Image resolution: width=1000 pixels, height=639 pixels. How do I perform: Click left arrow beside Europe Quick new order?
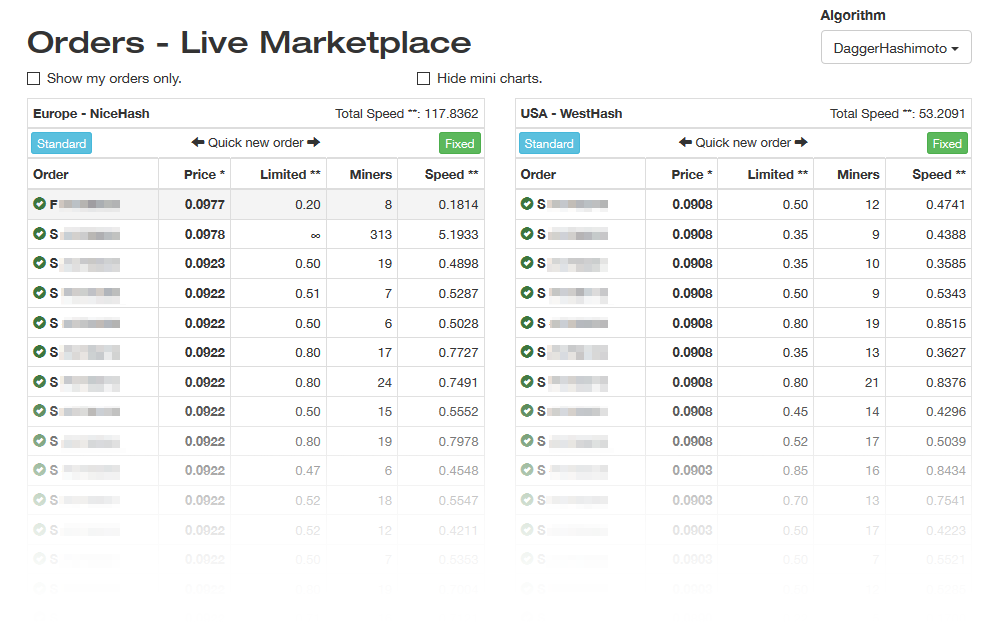point(198,142)
